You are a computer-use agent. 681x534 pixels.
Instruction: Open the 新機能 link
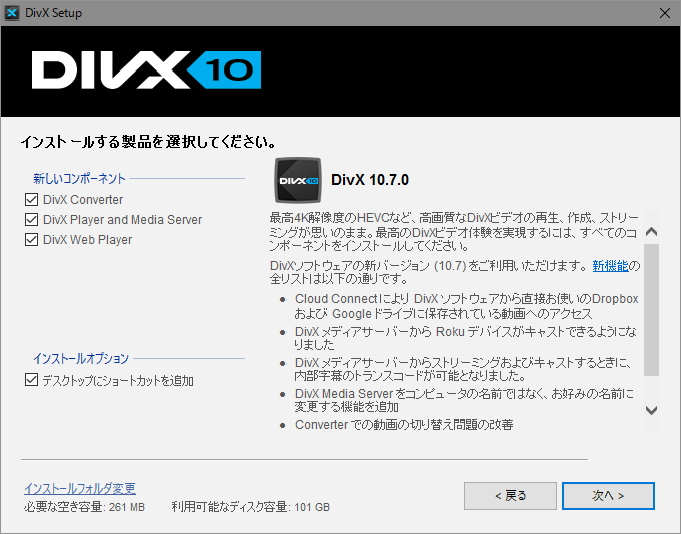(610, 265)
